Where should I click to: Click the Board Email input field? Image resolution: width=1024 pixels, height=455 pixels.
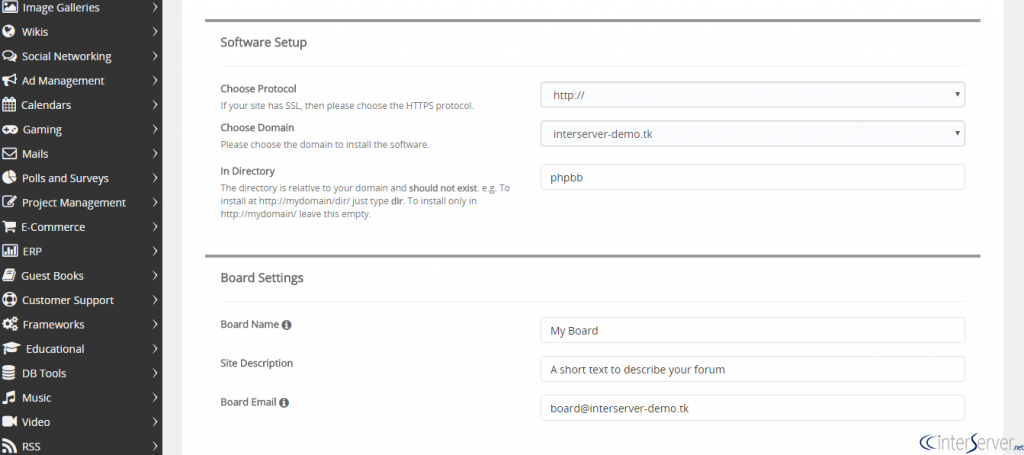(x=752, y=408)
